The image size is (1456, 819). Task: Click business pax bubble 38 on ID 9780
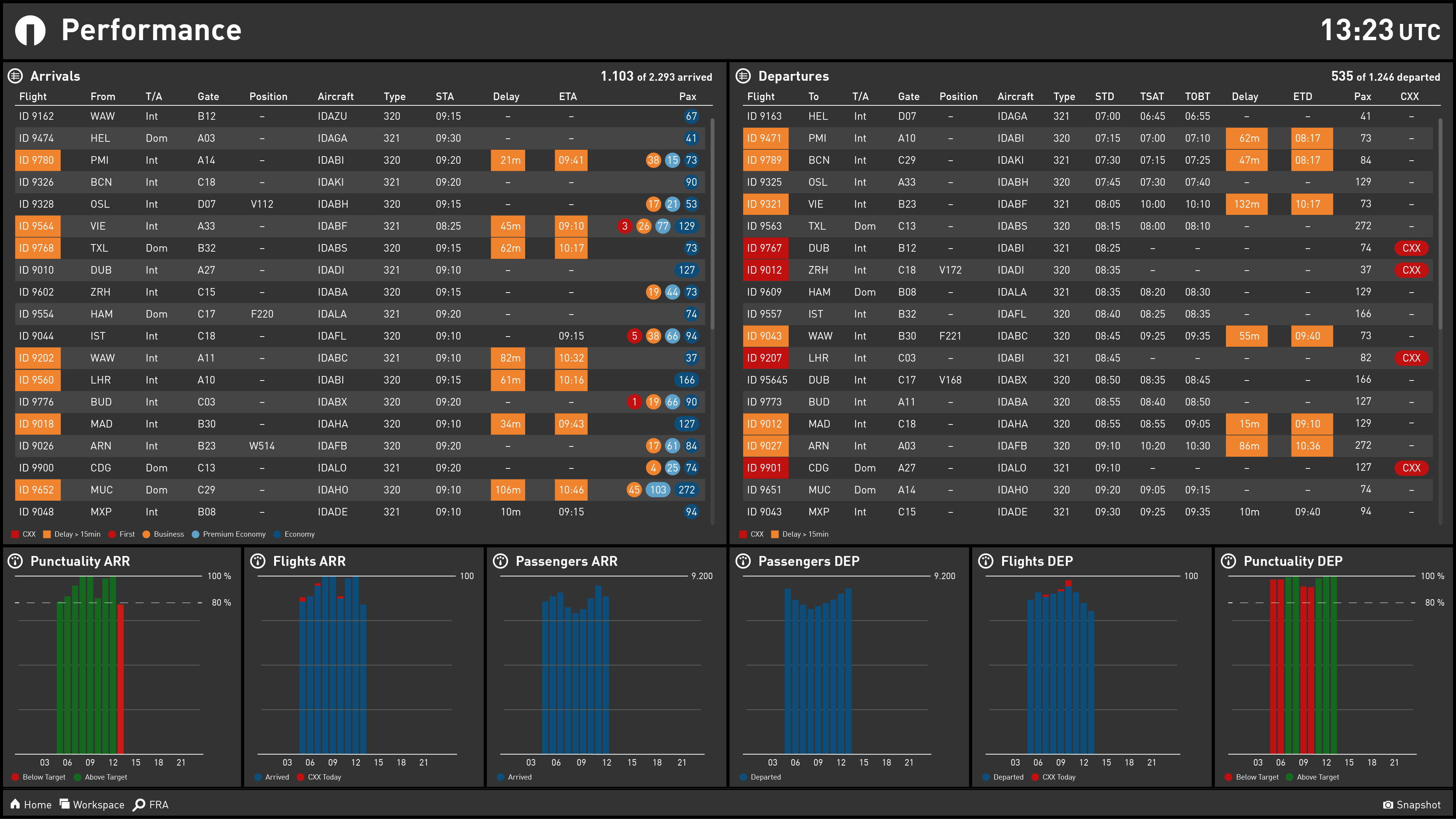click(x=653, y=160)
